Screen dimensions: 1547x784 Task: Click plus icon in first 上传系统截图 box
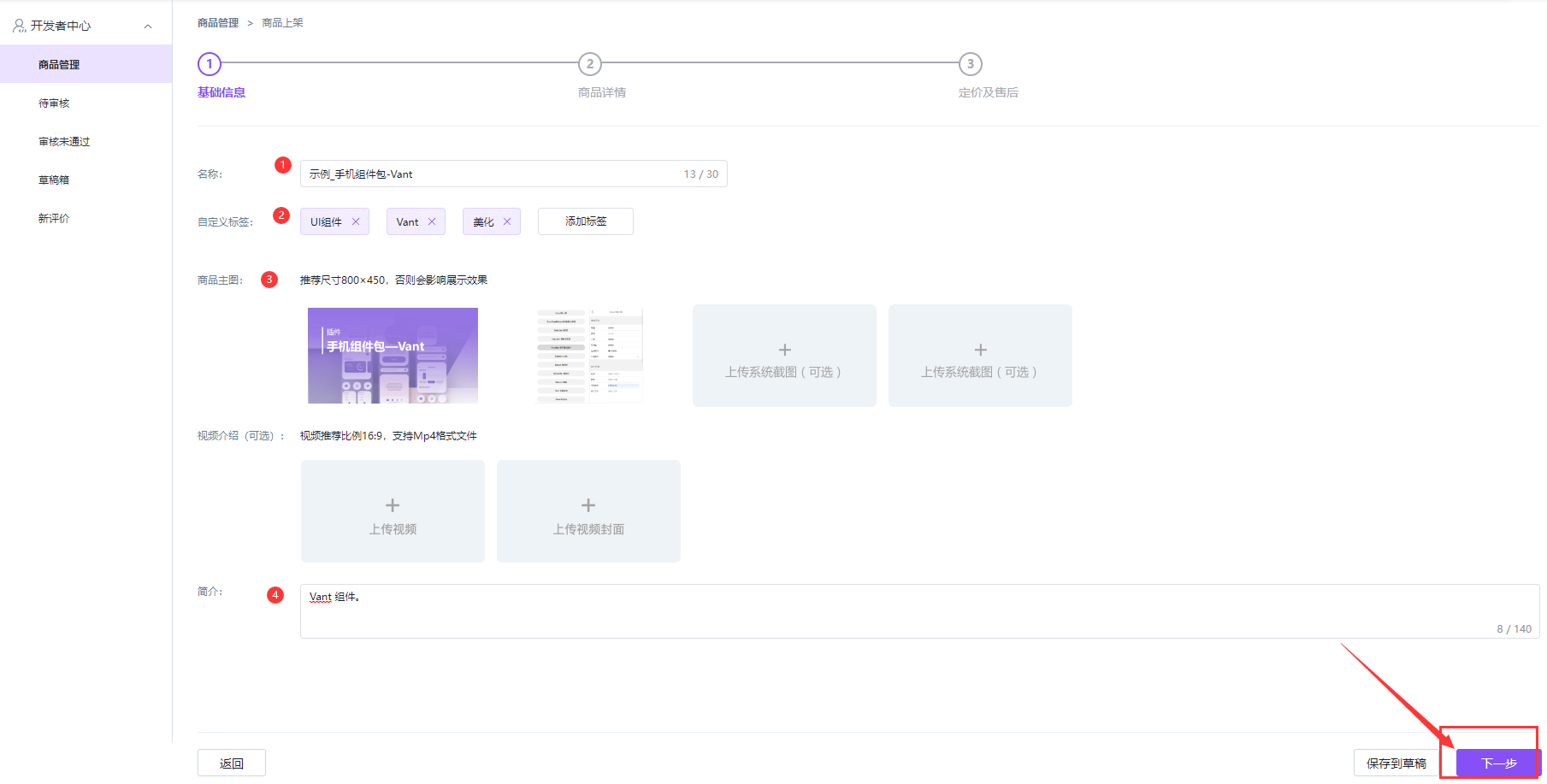(785, 350)
